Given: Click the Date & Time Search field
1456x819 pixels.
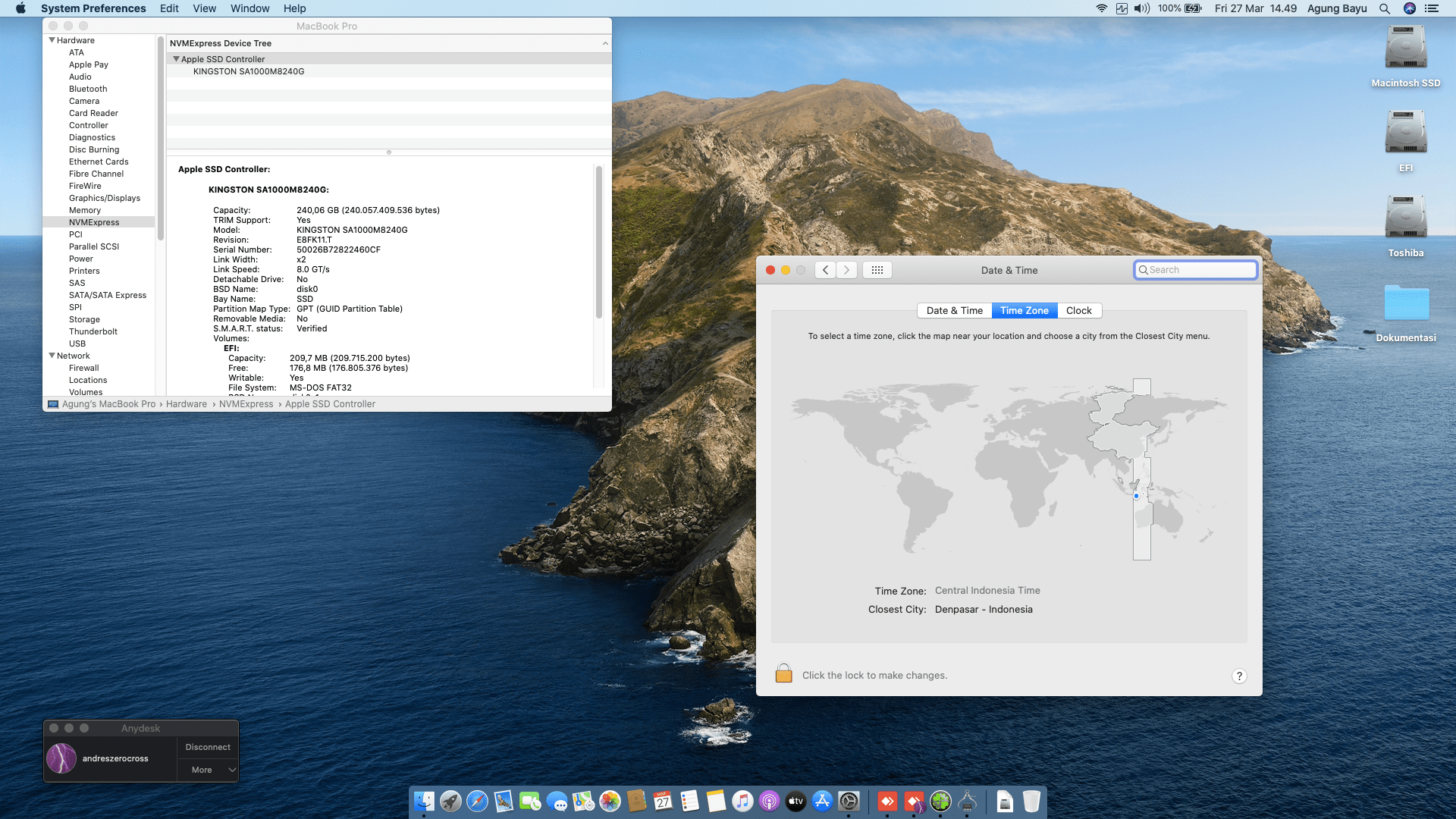Looking at the screenshot, I should click(1196, 270).
